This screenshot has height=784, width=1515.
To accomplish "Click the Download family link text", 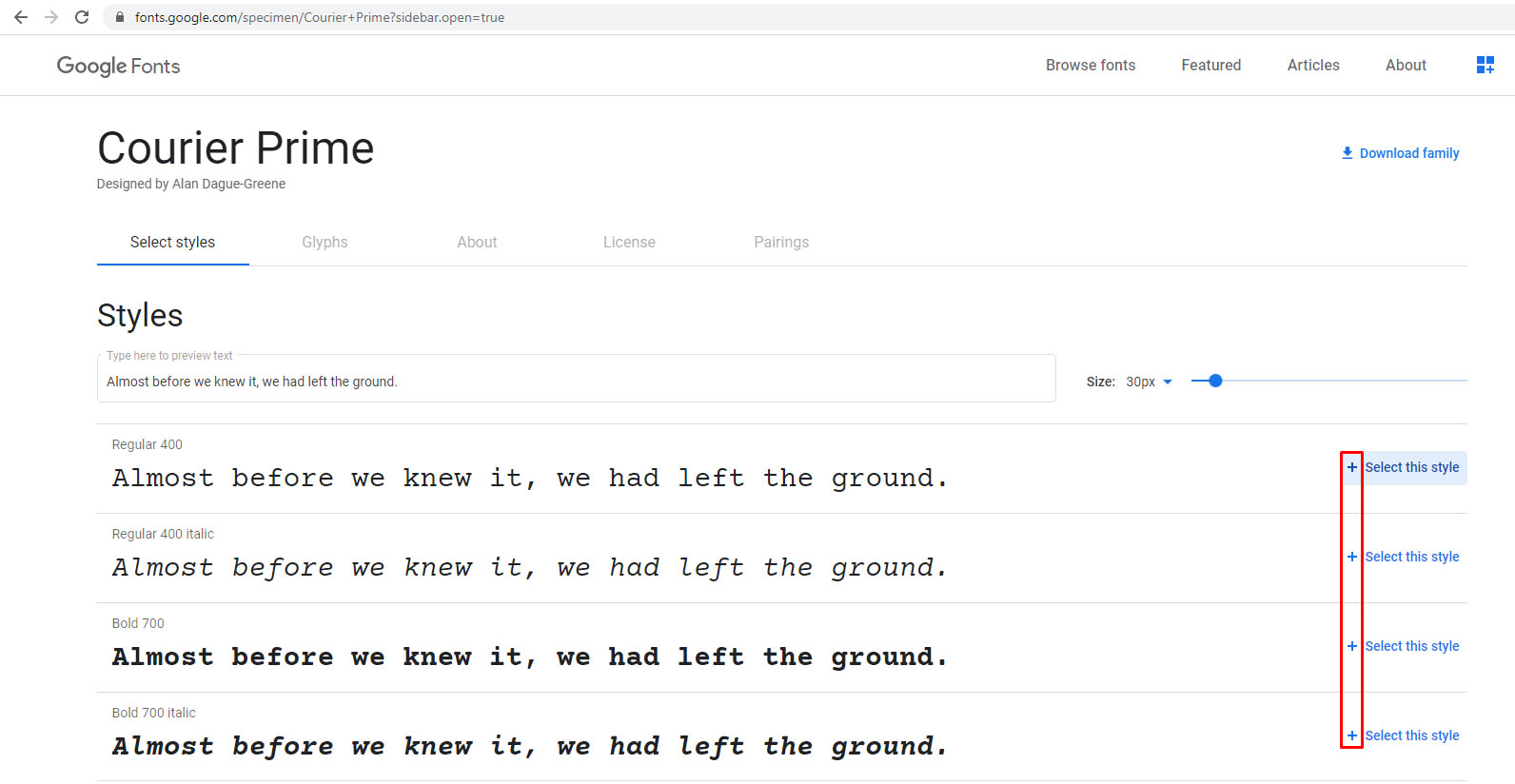I will [1409, 153].
